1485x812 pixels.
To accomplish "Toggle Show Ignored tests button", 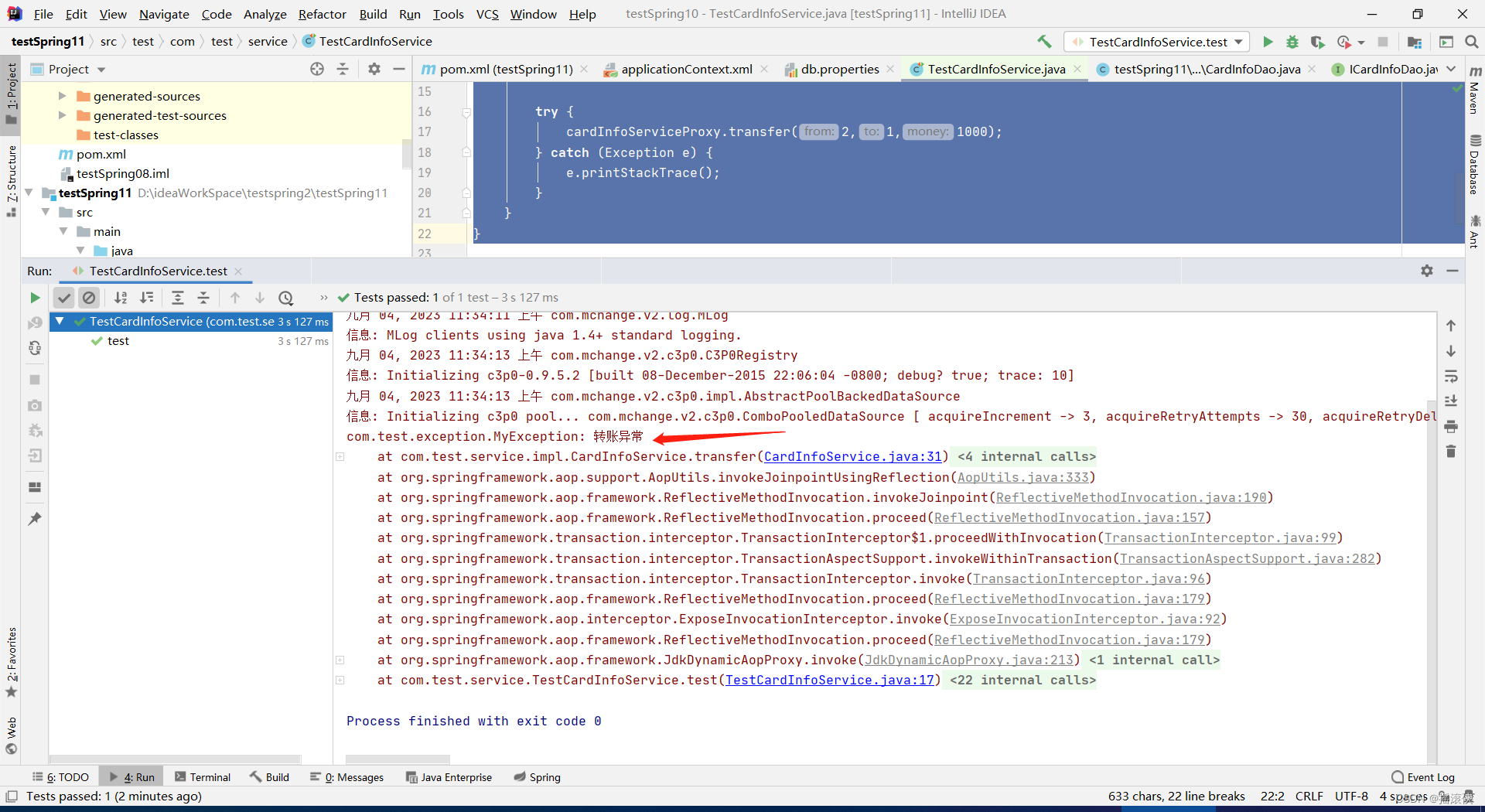I will click(89, 298).
